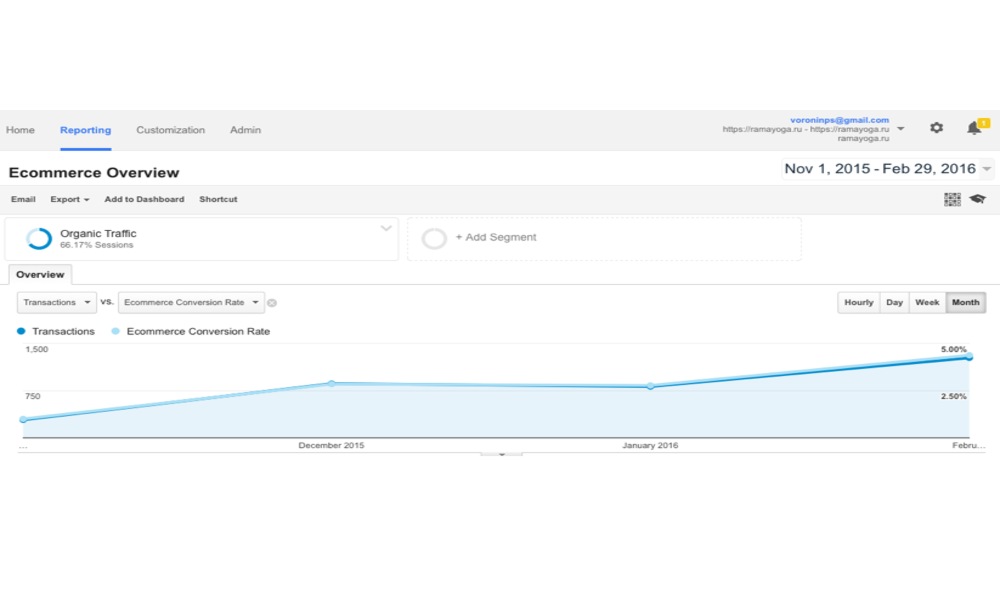
Task: Open the notifications bell icon
Action: (x=974, y=128)
